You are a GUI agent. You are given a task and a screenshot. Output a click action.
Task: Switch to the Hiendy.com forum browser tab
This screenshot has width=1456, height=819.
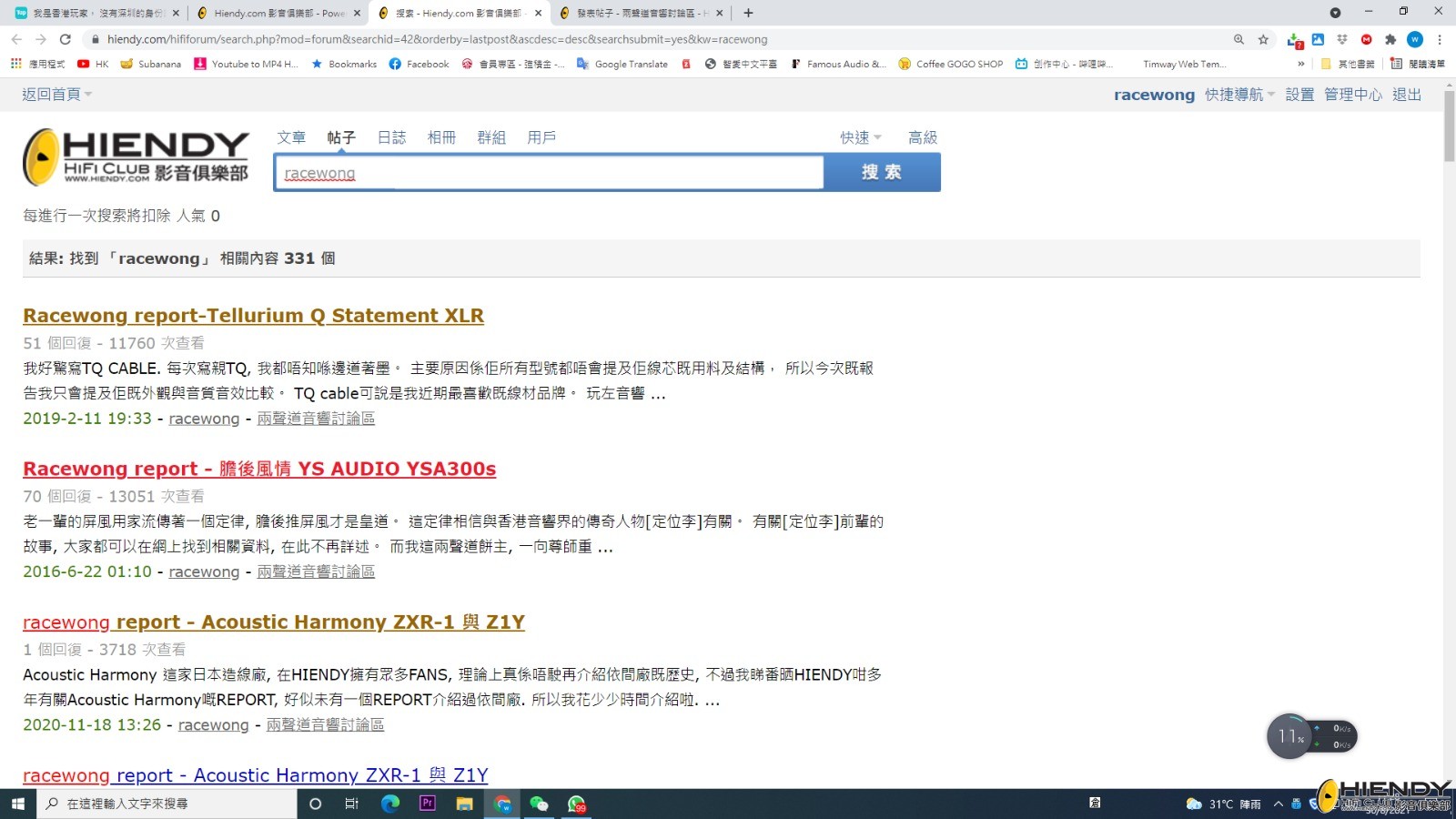click(x=278, y=13)
